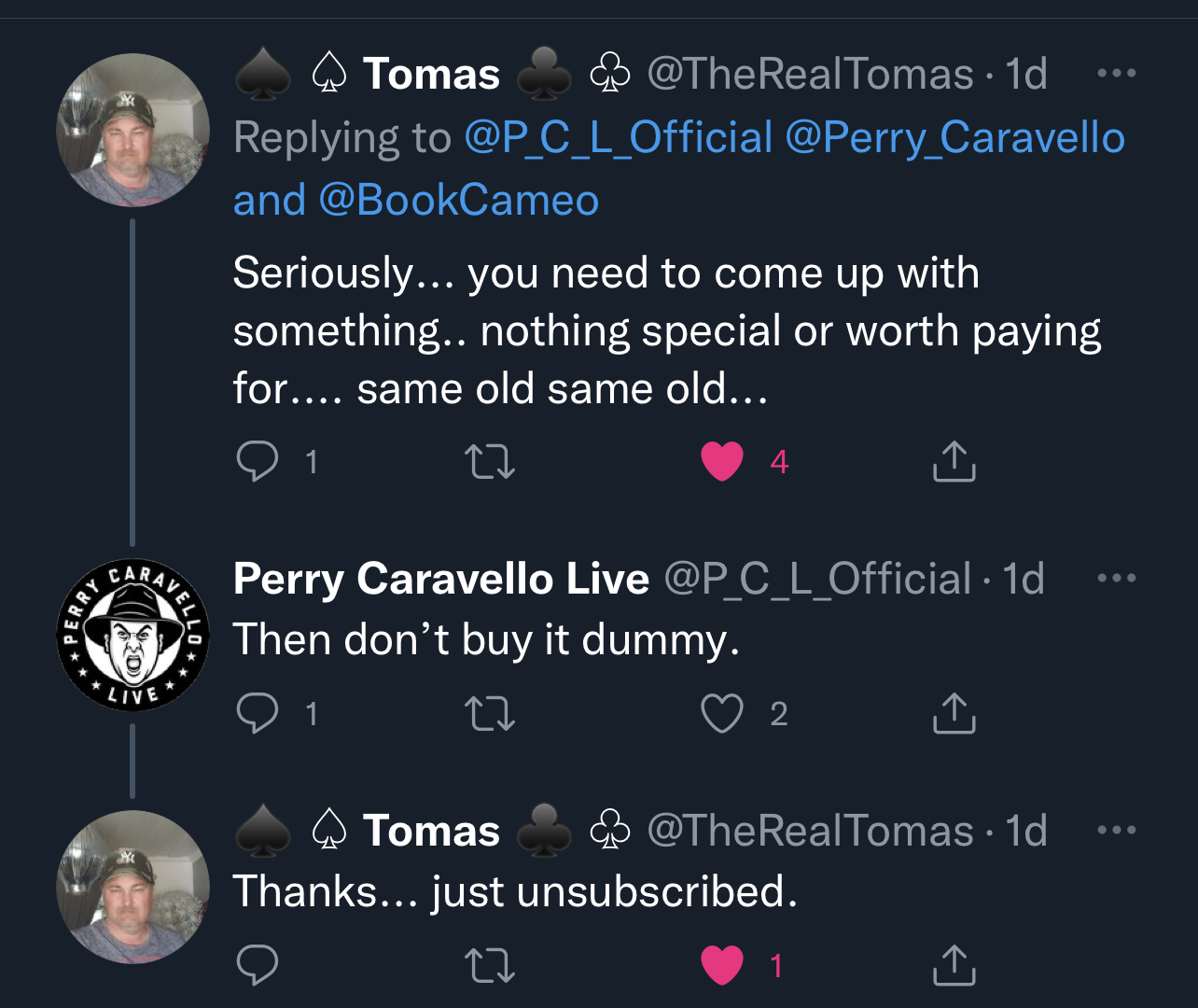
Task: Unlike Tomas's tweet with 4 likes
Action: coord(722,461)
